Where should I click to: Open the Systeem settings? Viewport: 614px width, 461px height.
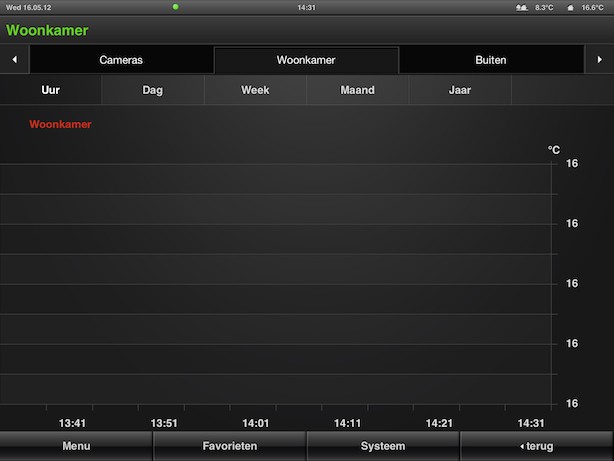383,446
